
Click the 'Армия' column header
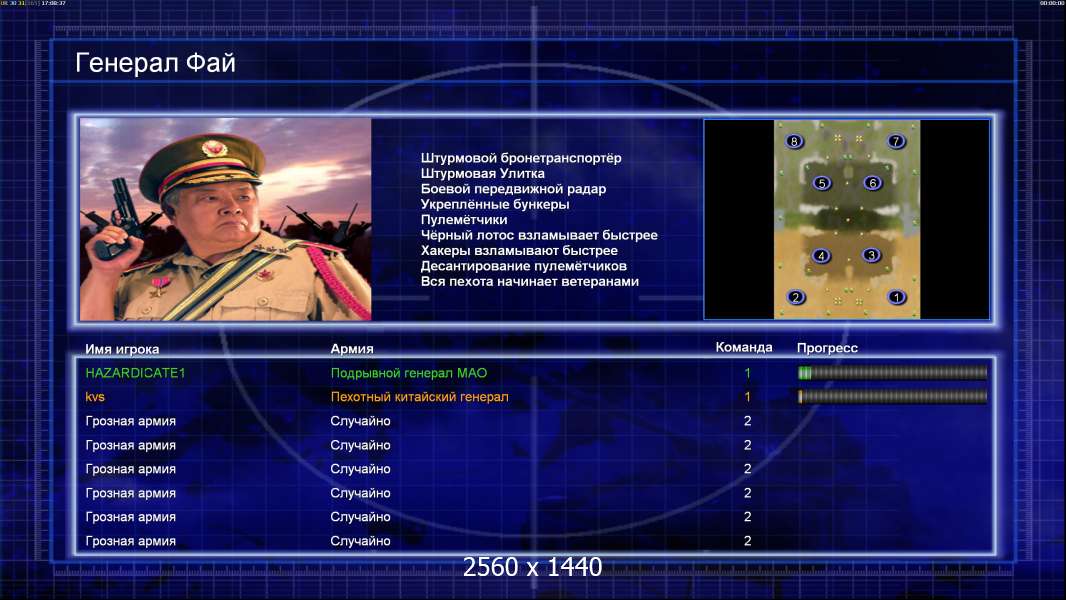[x=351, y=349]
